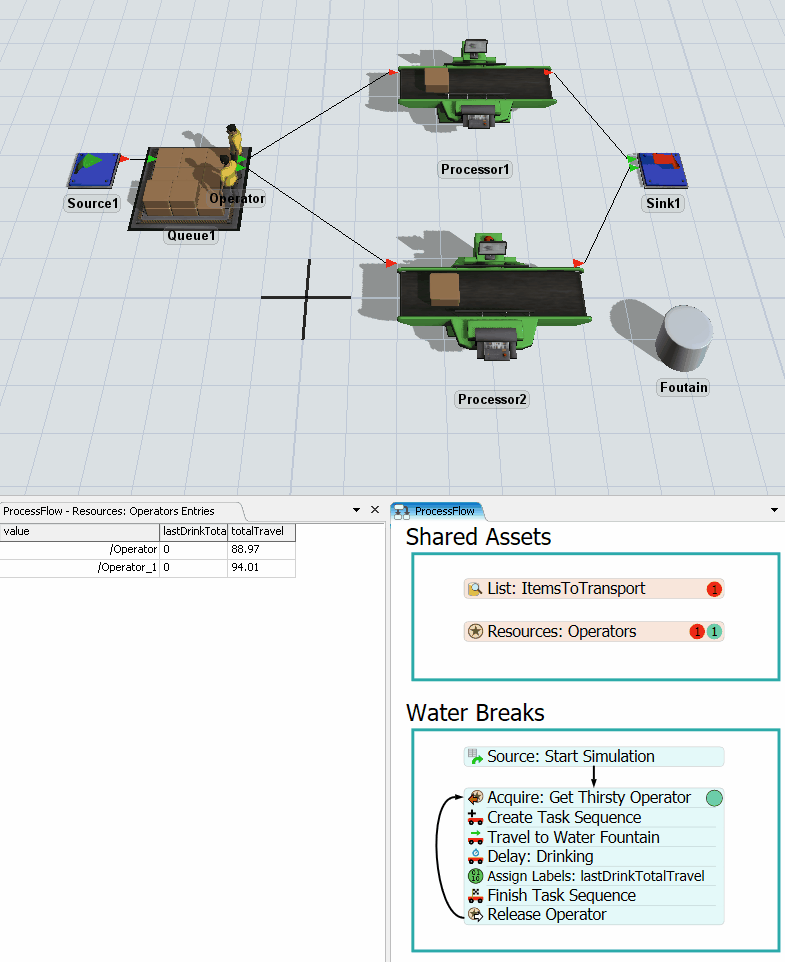
Task: Select the Foutain cylinder object
Action: point(684,338)
